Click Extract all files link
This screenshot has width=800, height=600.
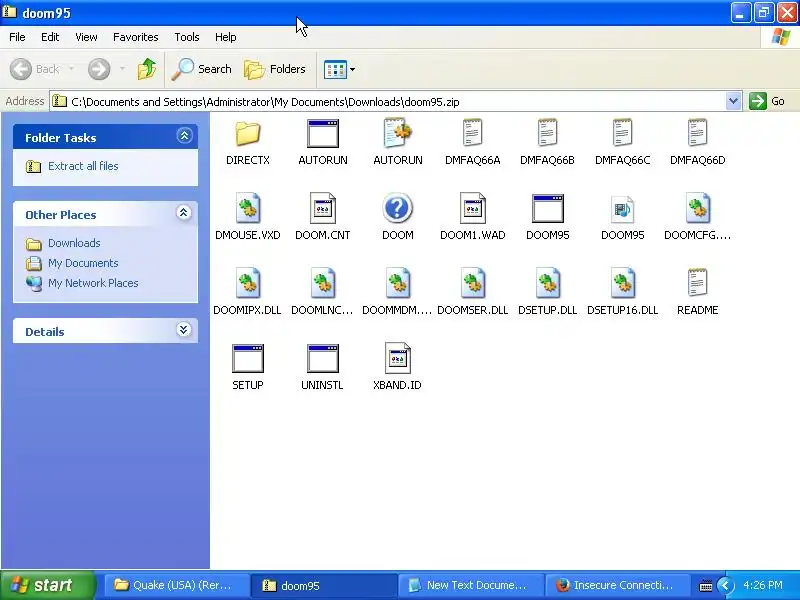[83, 166]
